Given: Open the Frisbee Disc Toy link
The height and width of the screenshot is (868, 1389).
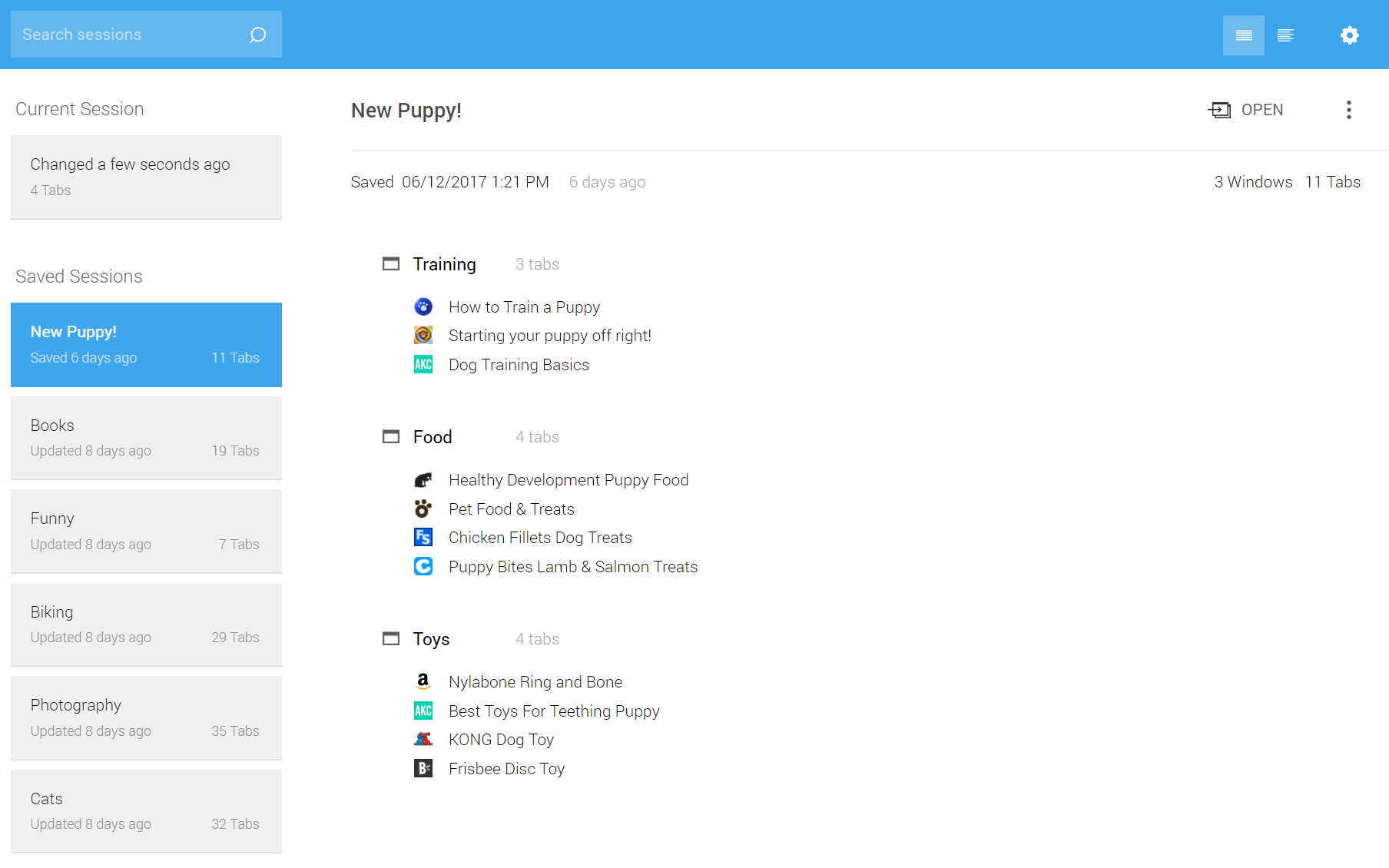Looking at the screenshot, I should [507, 769].
